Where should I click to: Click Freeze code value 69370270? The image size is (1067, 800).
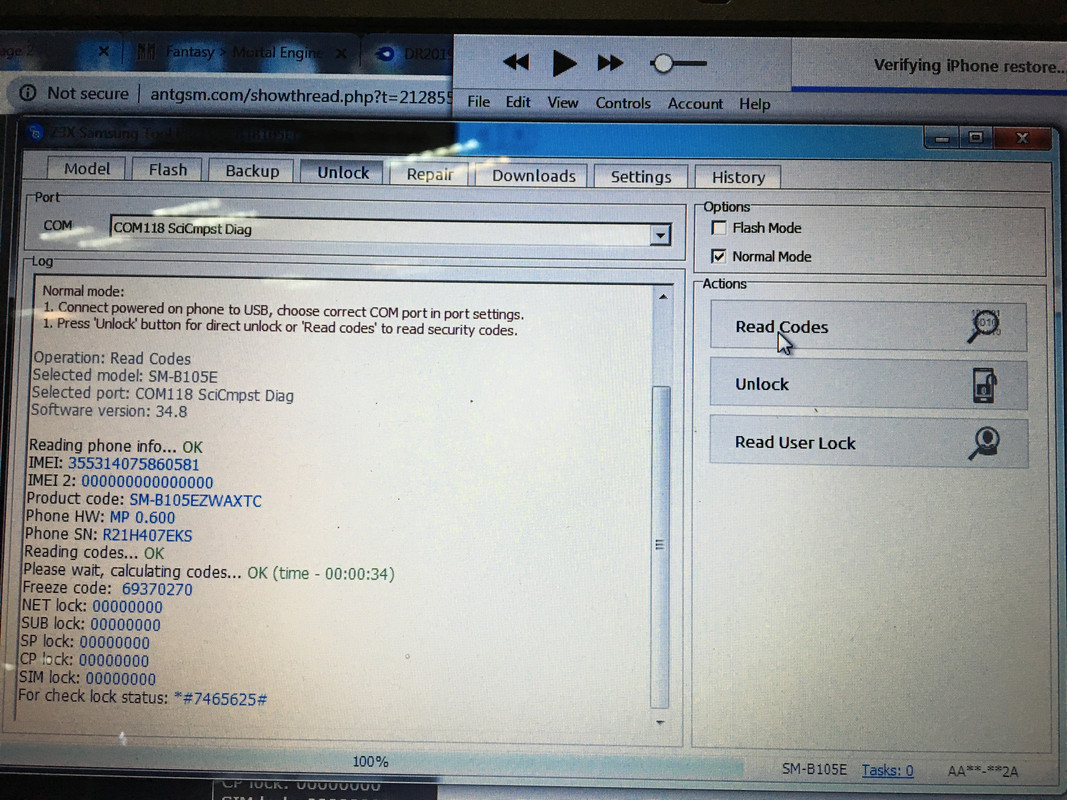tap(157, 589)
